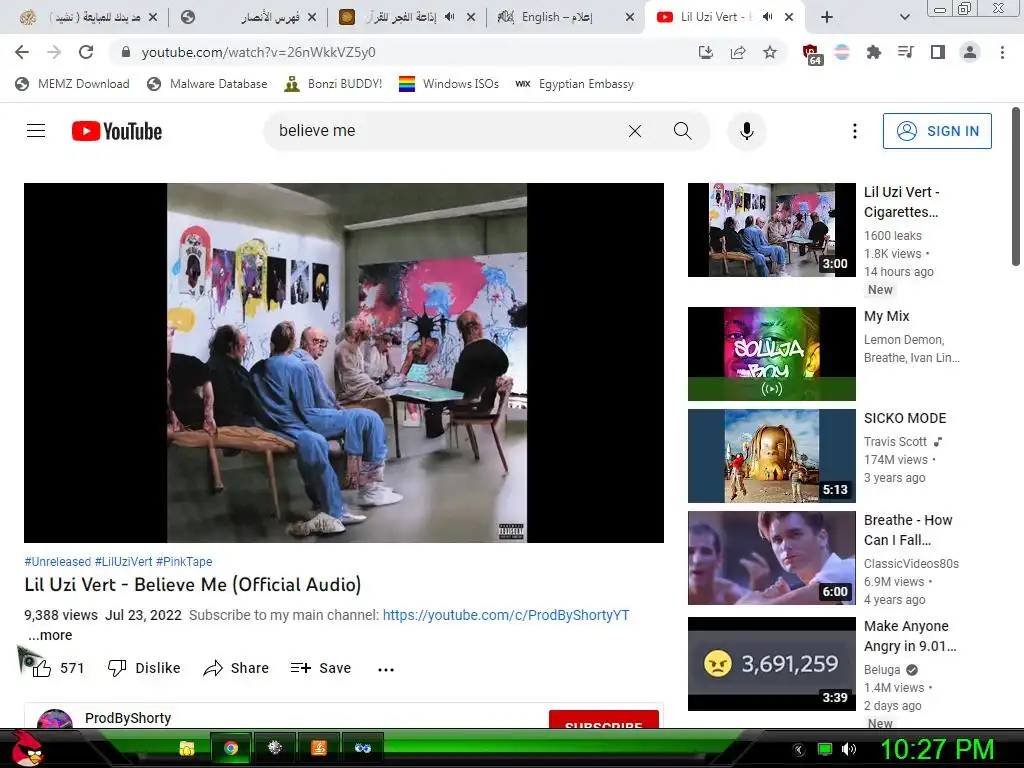This screenshot has width=1024, height=768.
Task: Open YouTube settings three-dot menu
Action: click(x=854, y=131)
